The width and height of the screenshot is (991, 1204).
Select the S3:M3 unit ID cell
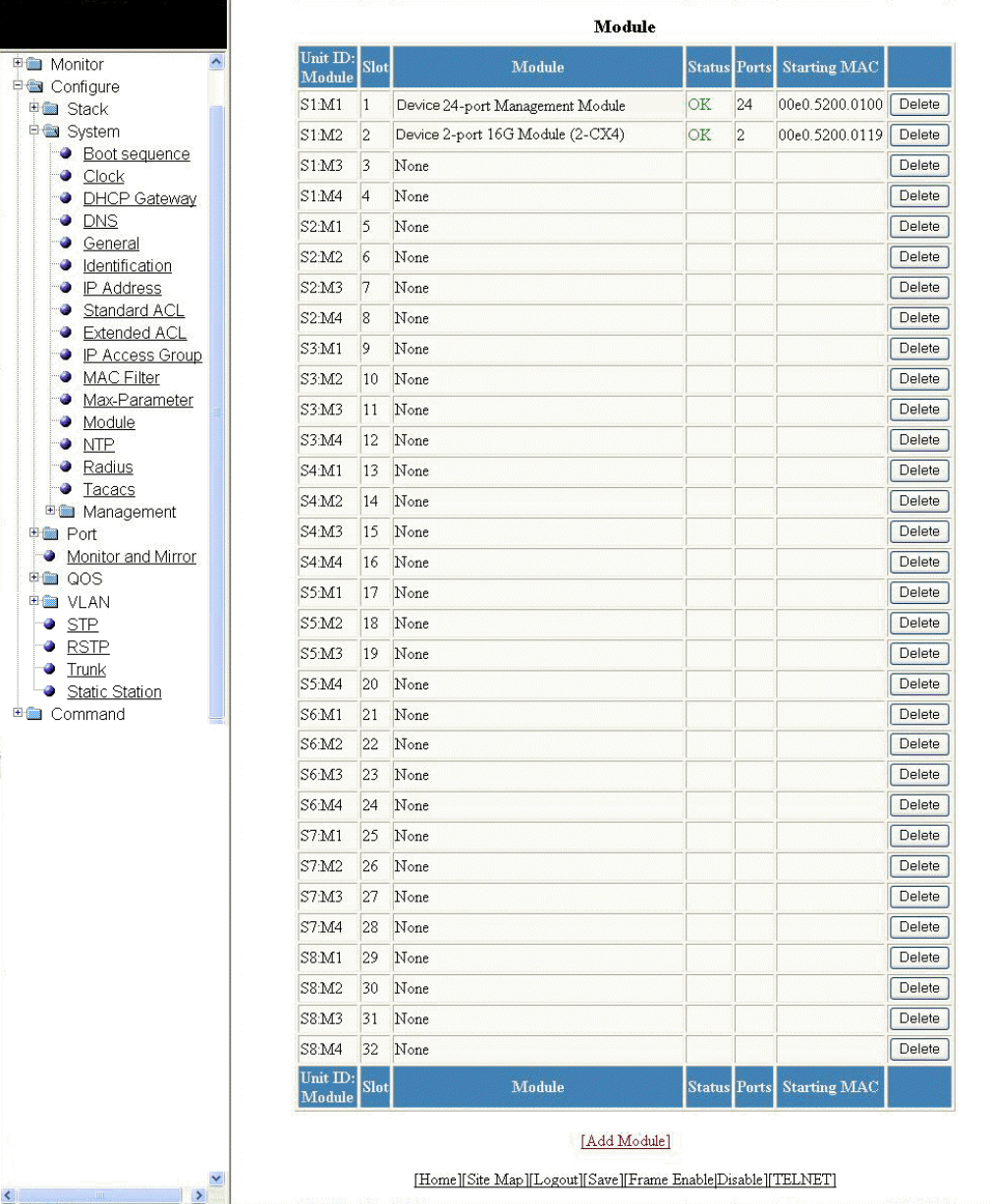[x=327, y=410]
